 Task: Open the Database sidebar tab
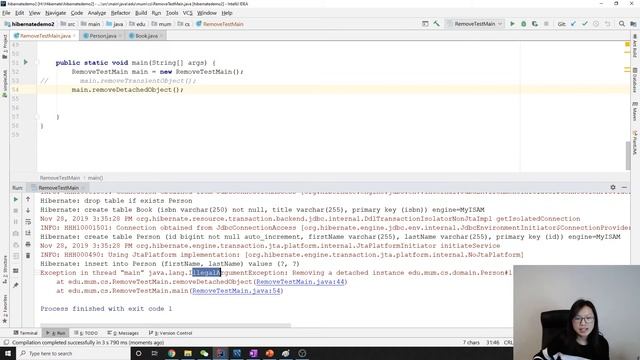click(x=635, y=80)
